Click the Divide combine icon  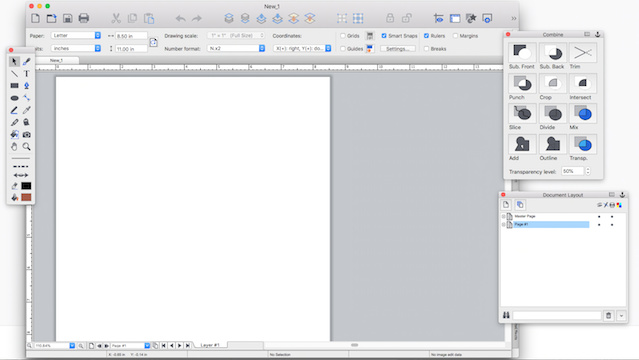[x=553, y=113]
